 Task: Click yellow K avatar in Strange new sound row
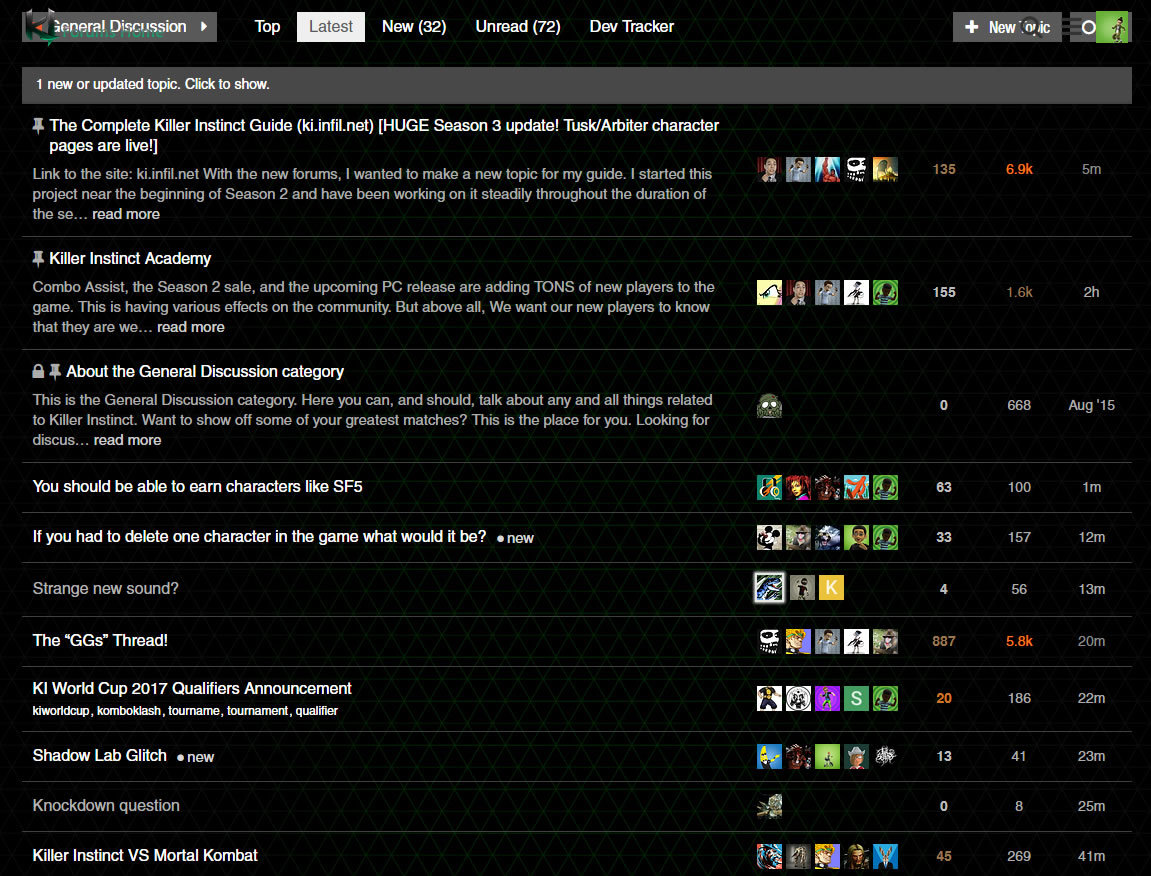tap(831, 587)
